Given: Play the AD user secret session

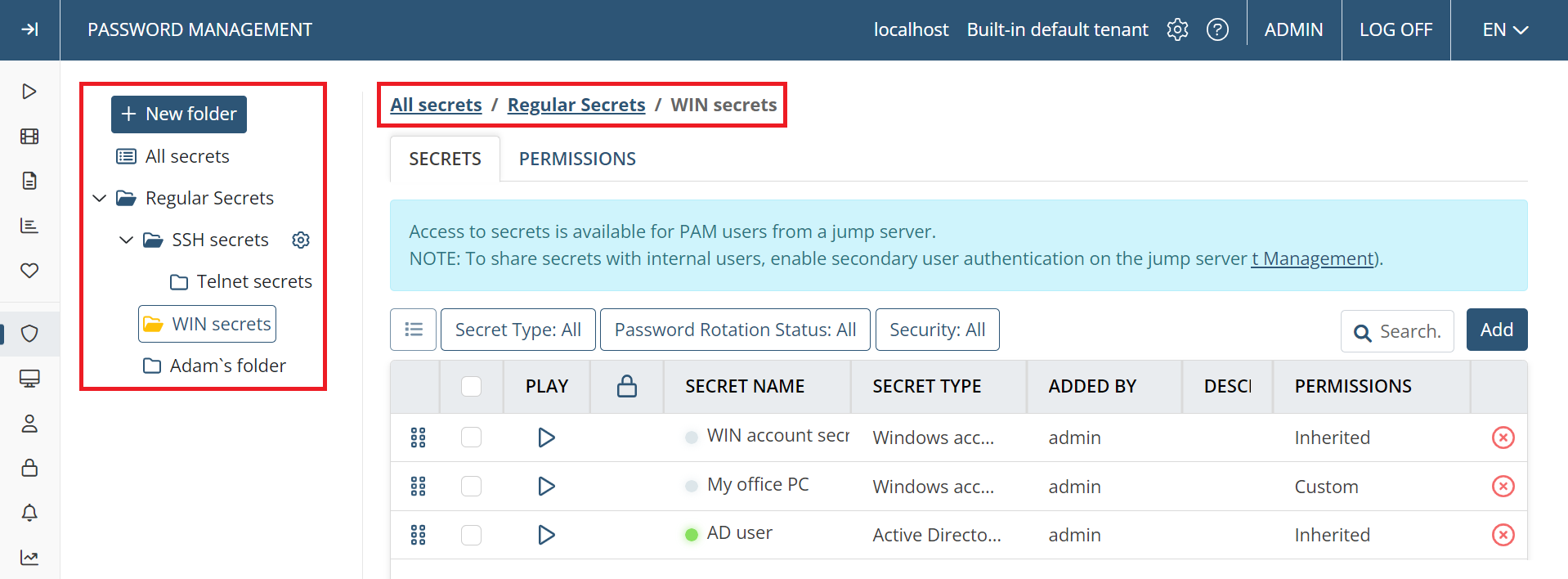Looking at the screenshot, I should pyautogui.click(x=546, y=535).
